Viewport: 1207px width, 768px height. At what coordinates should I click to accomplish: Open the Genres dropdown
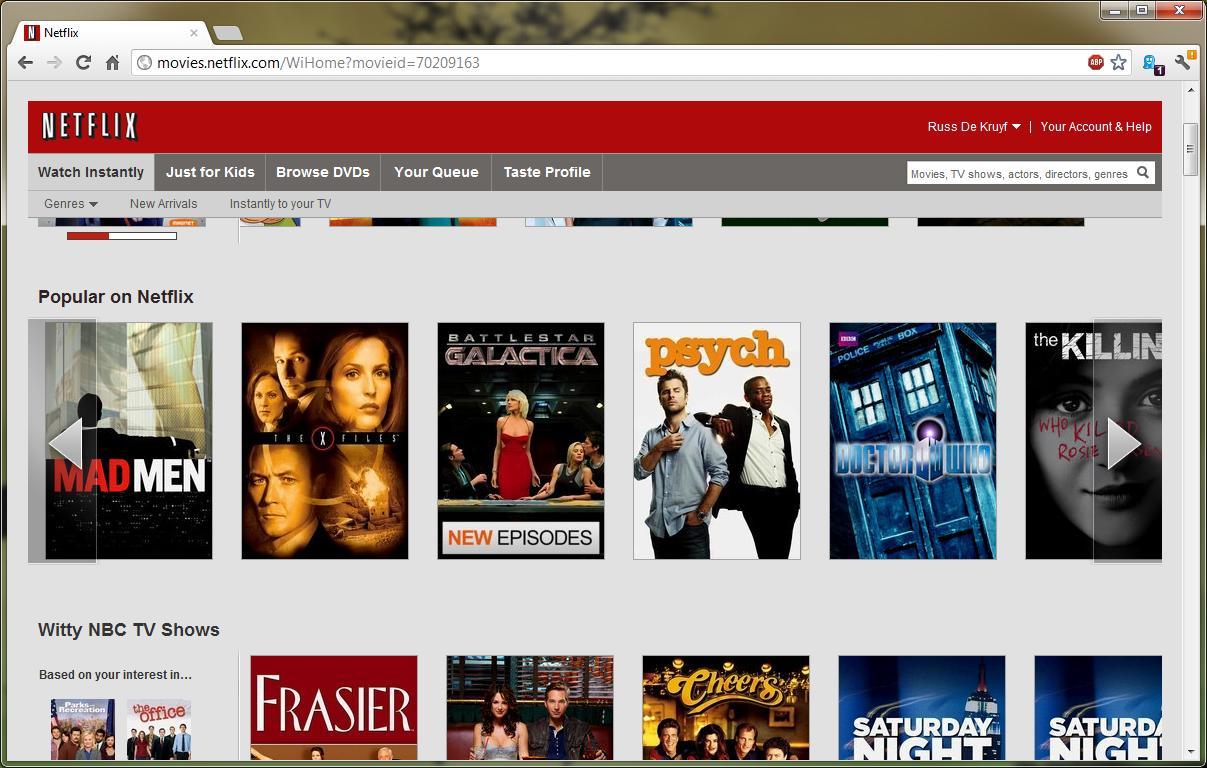coord(70,203)
